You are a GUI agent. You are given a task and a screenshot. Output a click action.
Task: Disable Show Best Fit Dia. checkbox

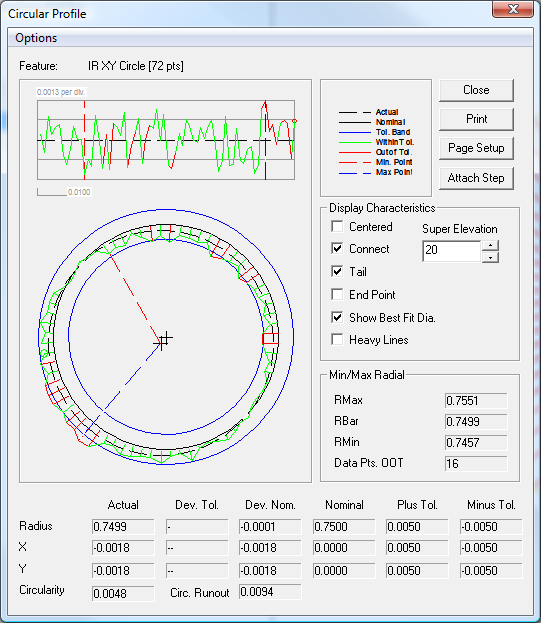point(337,317)
